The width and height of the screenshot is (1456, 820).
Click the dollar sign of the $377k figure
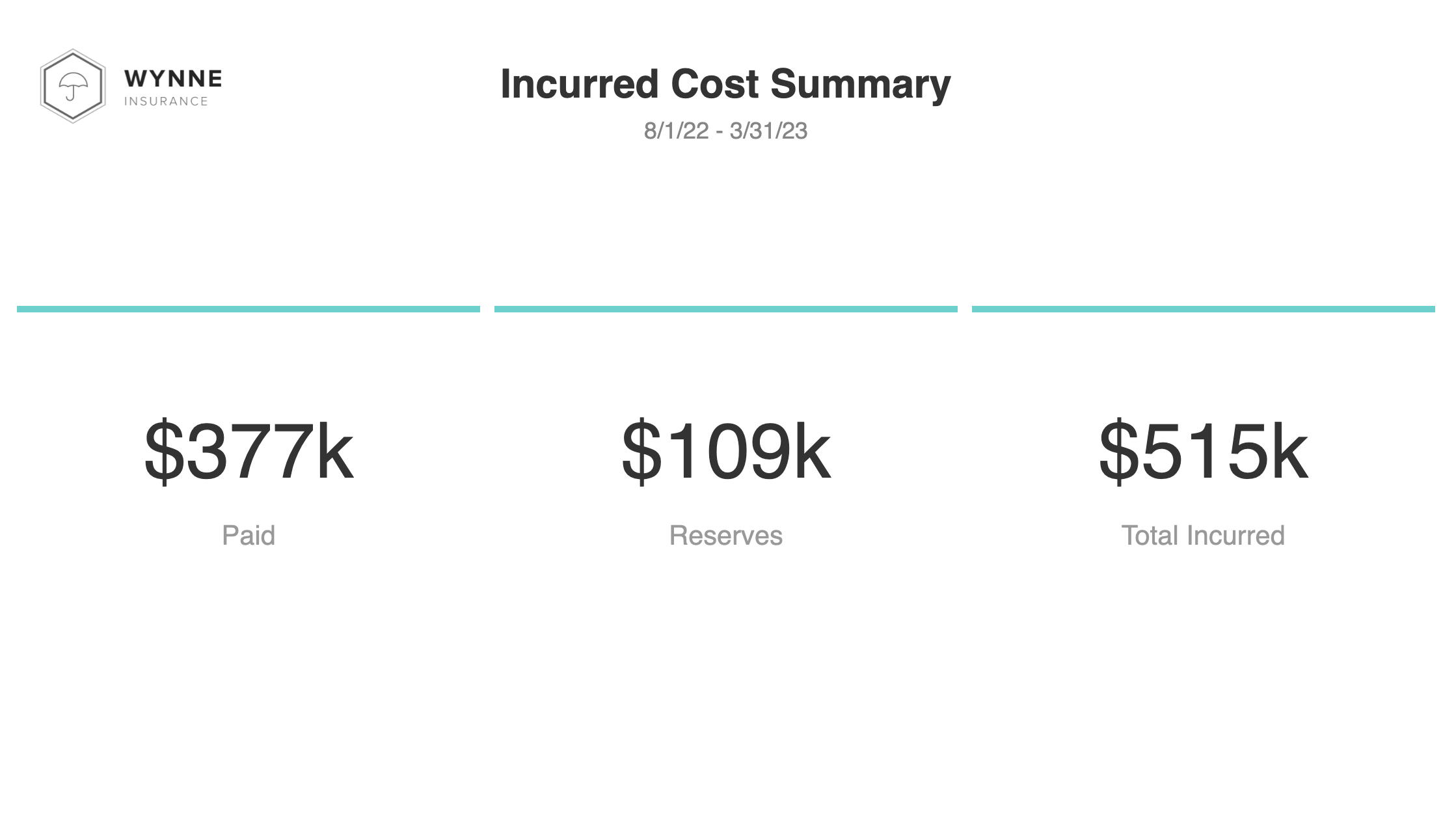pyautogui.click(x=164, y=450)
